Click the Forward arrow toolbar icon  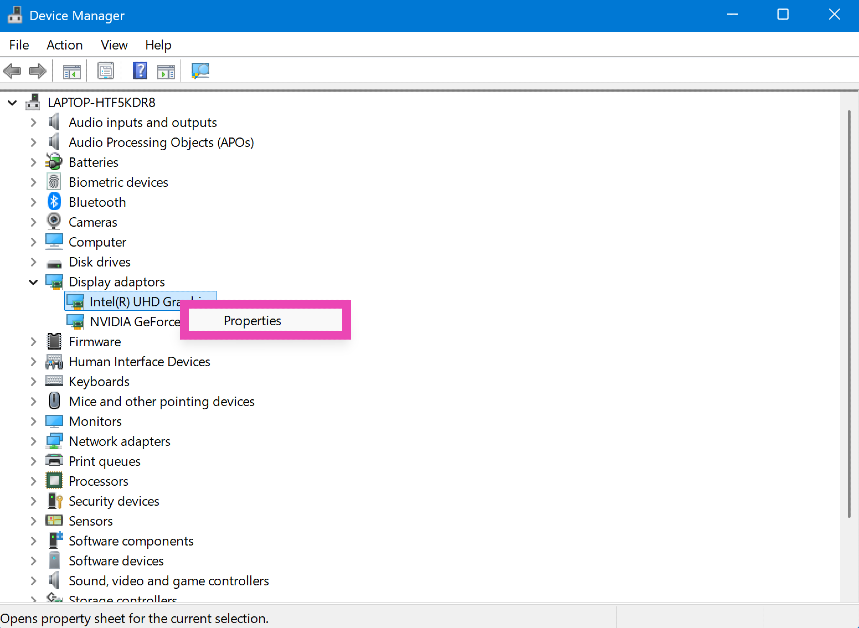tap(38, 71)
